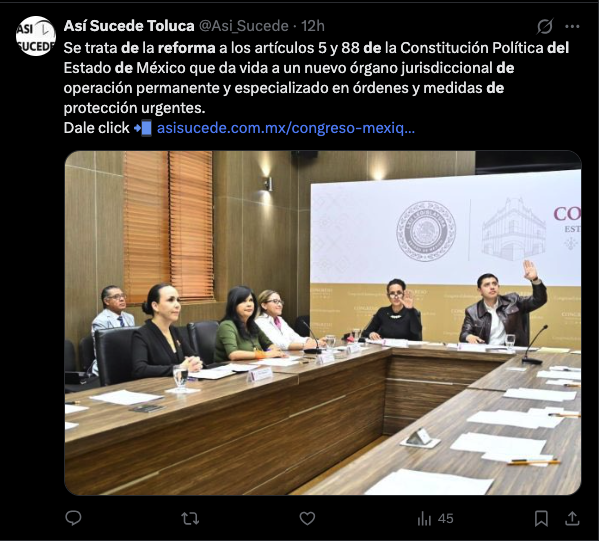Open view analytics bar chart icon

[x=424, y=518]
